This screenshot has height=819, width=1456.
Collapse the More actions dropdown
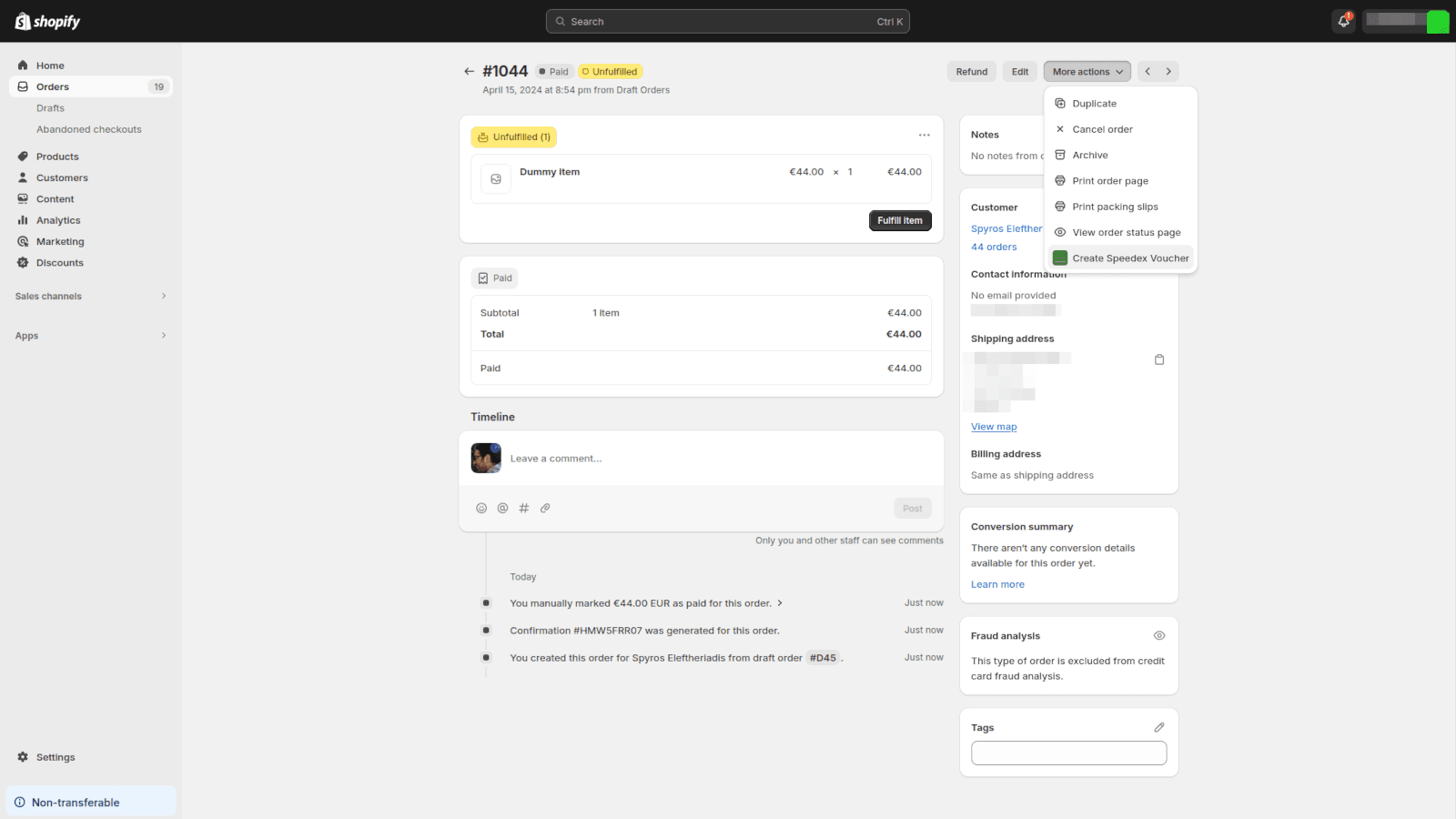[x=1087, y=72]
